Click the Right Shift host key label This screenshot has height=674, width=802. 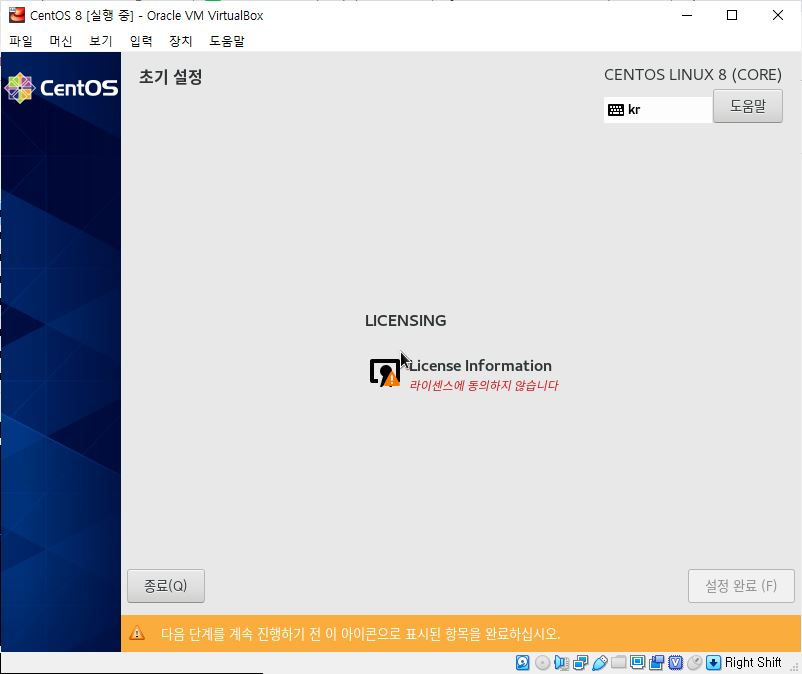pos(753,663)
